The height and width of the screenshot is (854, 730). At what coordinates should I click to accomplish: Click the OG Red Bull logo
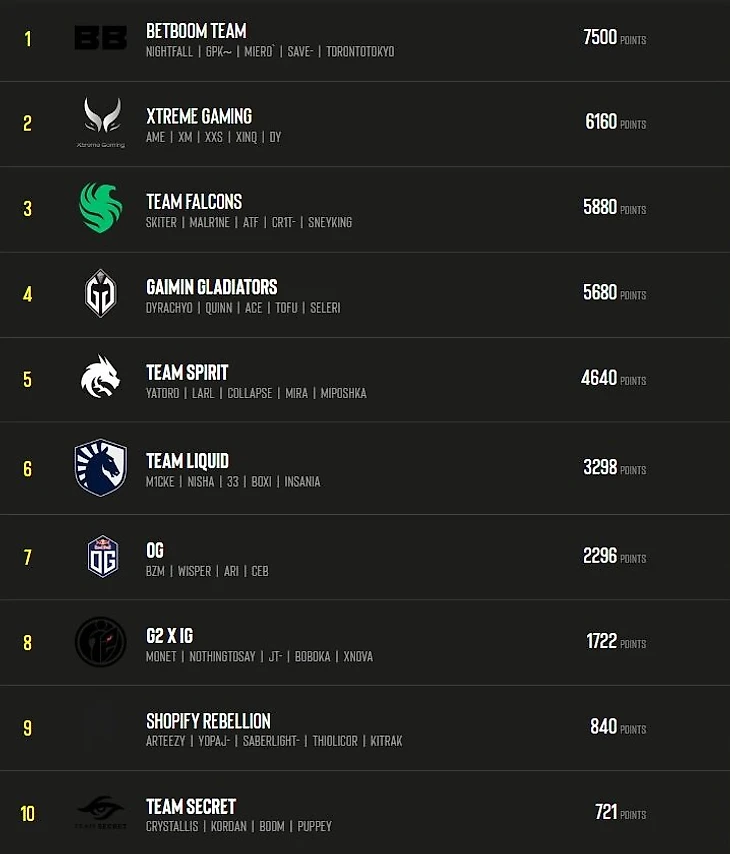[103, 557]
